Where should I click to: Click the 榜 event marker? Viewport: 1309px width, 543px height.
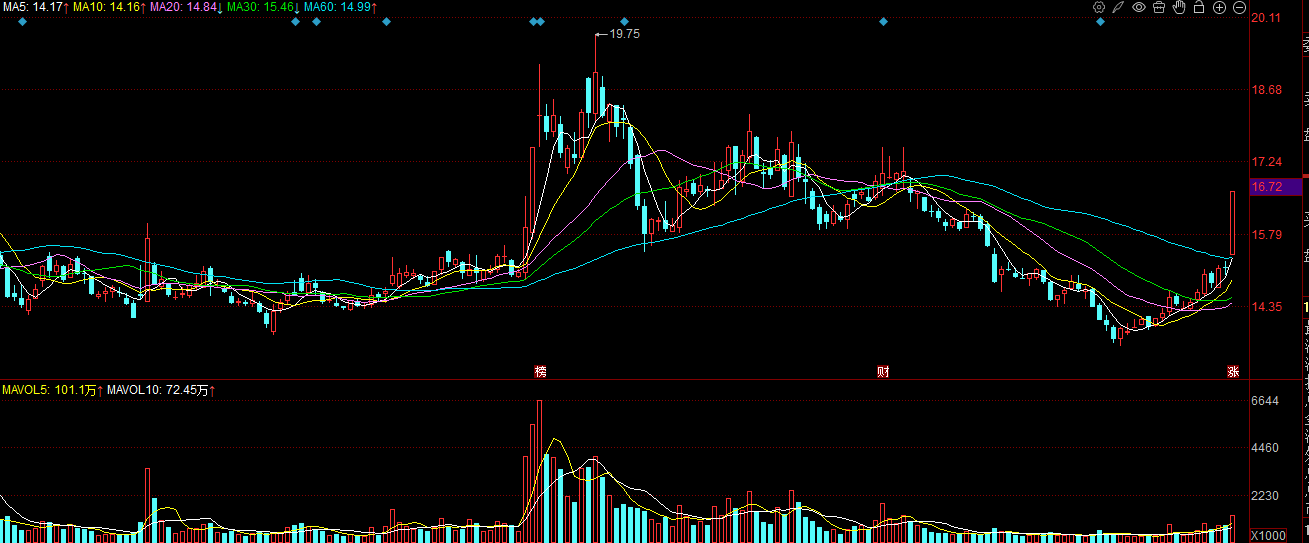click(x=540, y=372)
